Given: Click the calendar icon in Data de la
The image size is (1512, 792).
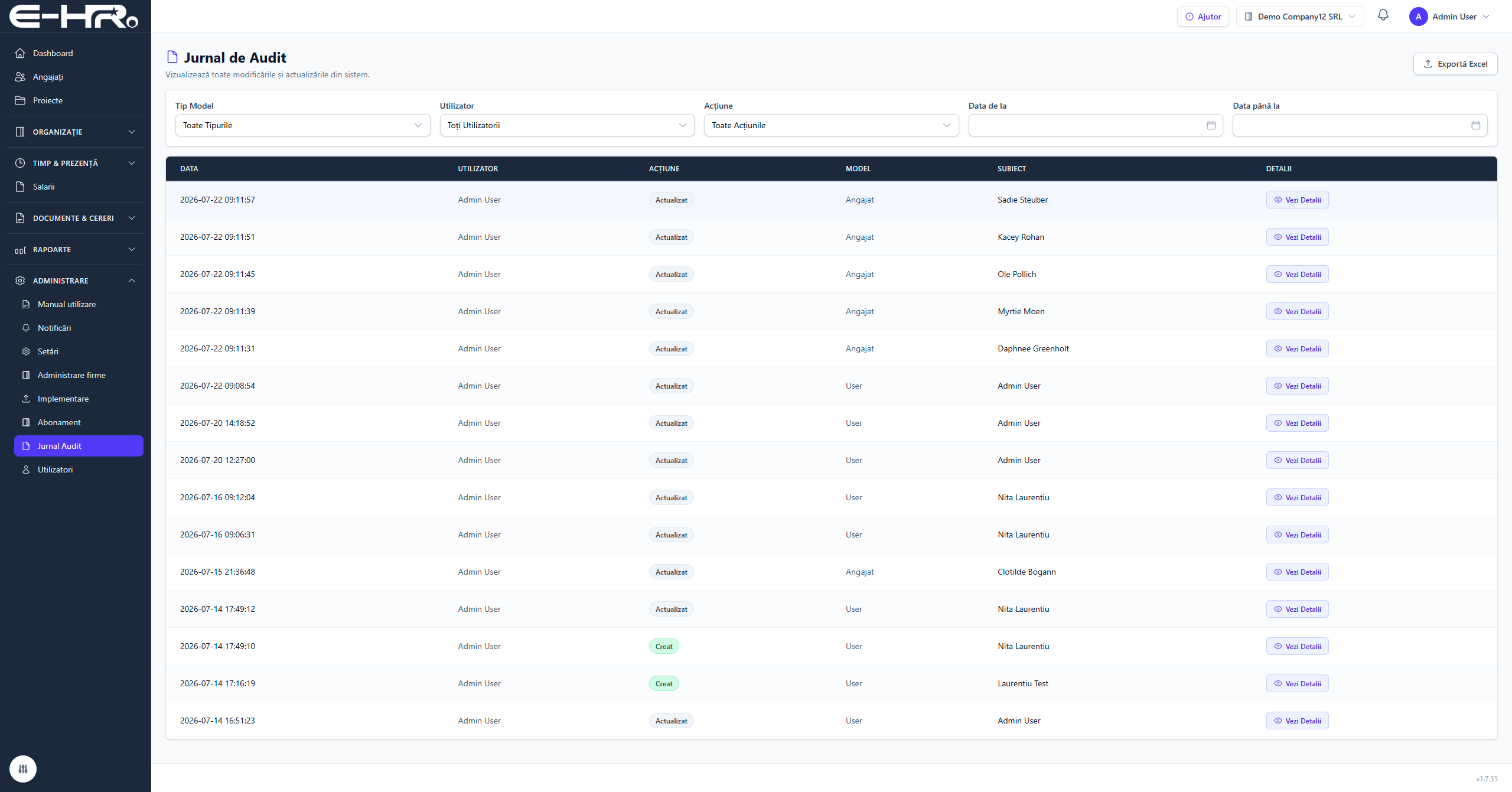Looking at the screenshot, I should click(x=1211, y=125).
